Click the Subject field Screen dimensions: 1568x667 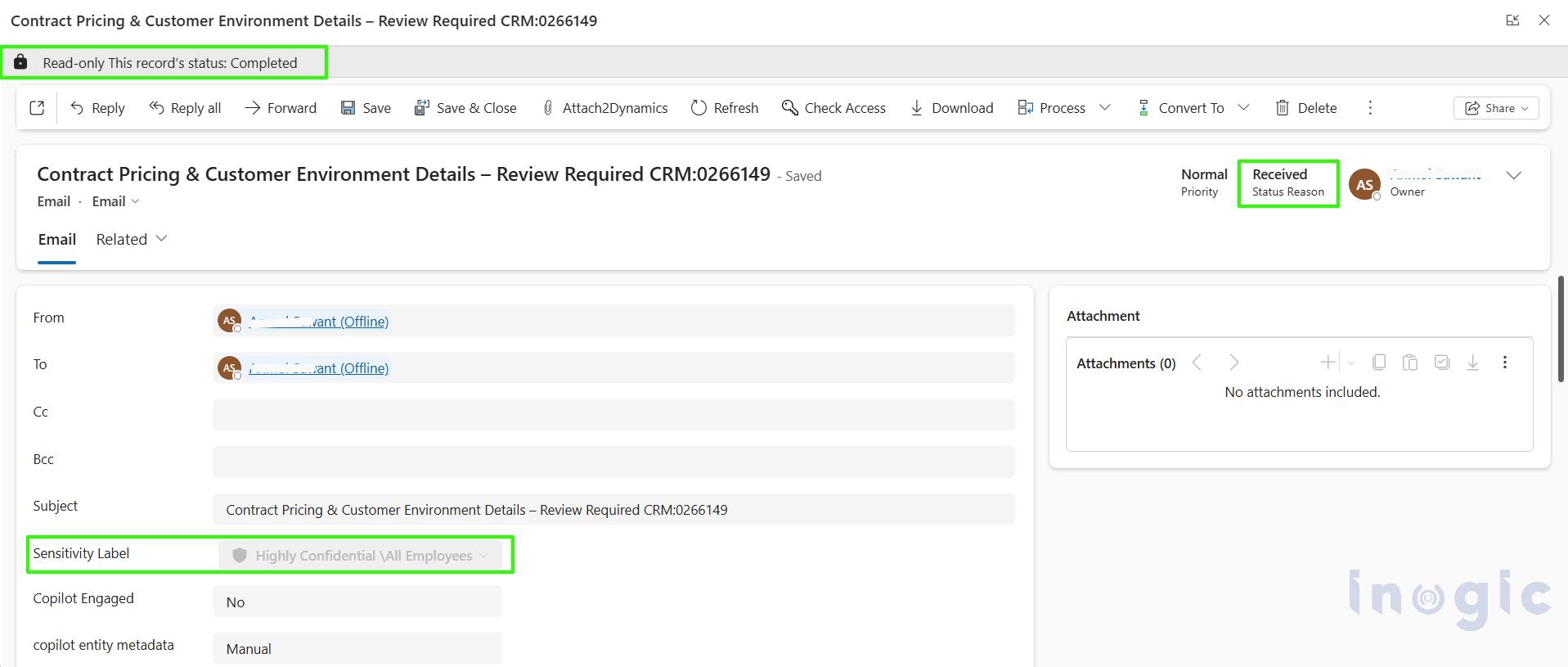coord(613,509)
